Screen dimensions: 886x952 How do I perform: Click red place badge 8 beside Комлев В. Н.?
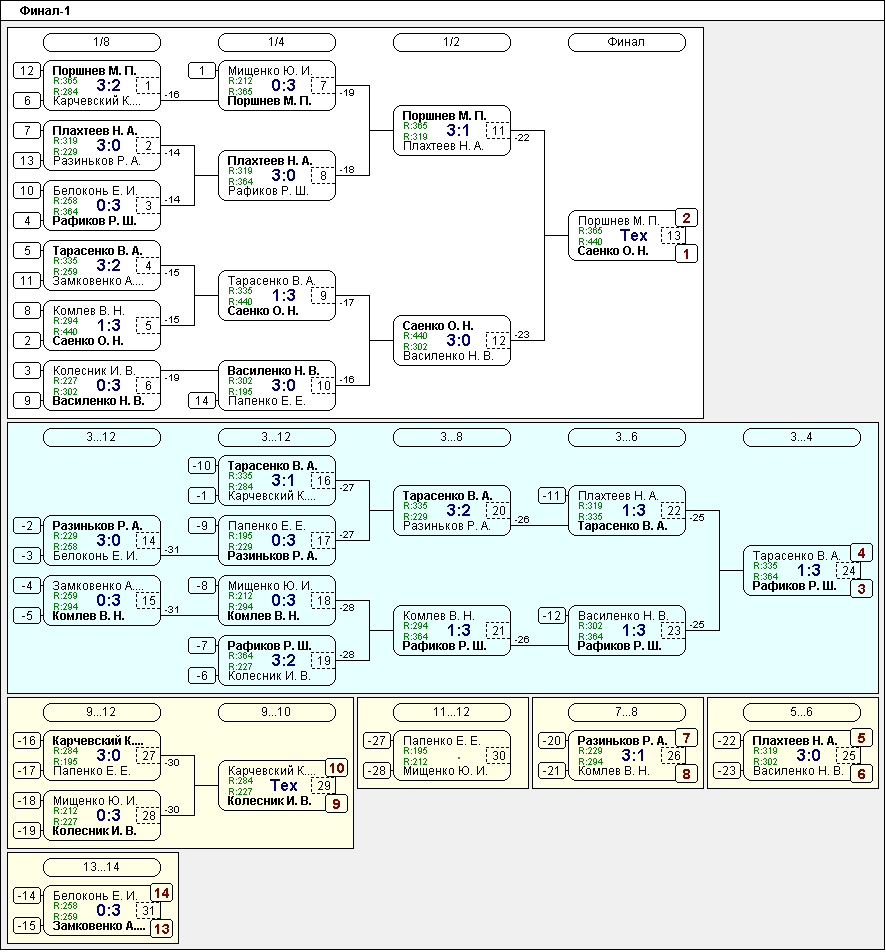point(686,774)
